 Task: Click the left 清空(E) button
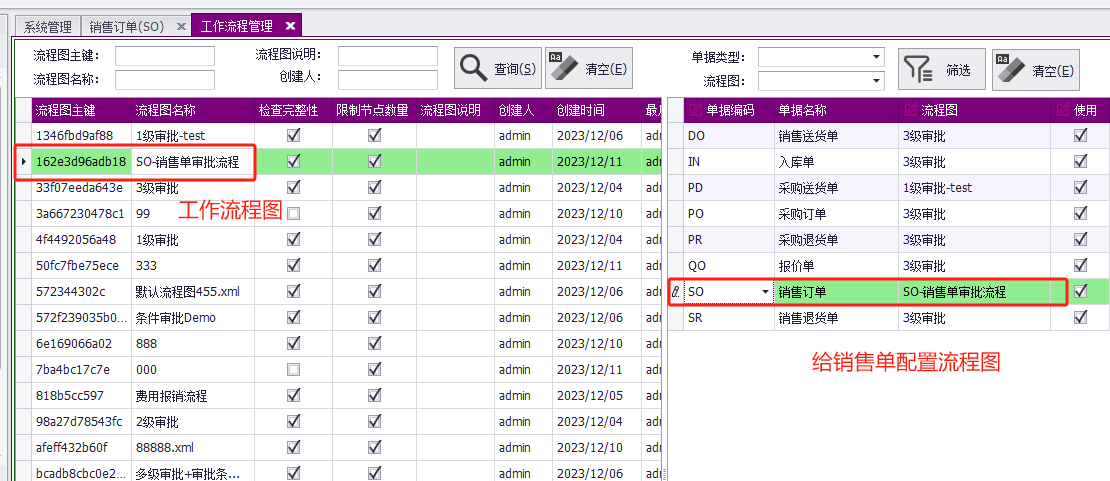click(x=588, y=69)
